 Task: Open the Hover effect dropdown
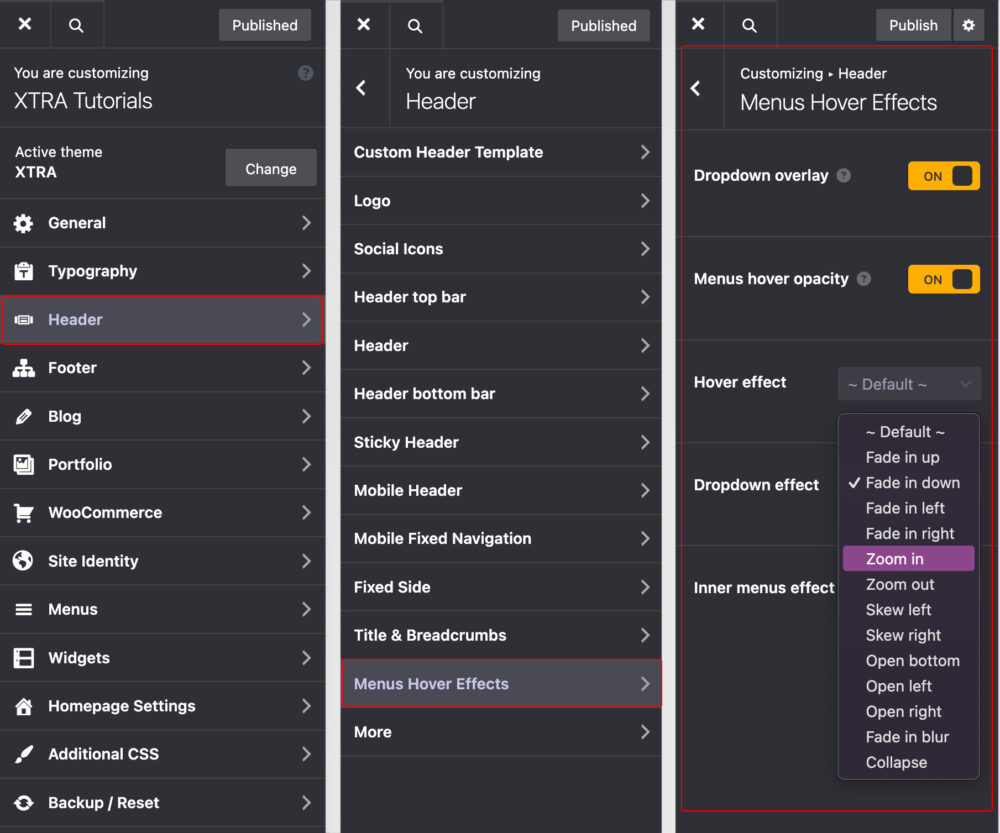(909, 384)
